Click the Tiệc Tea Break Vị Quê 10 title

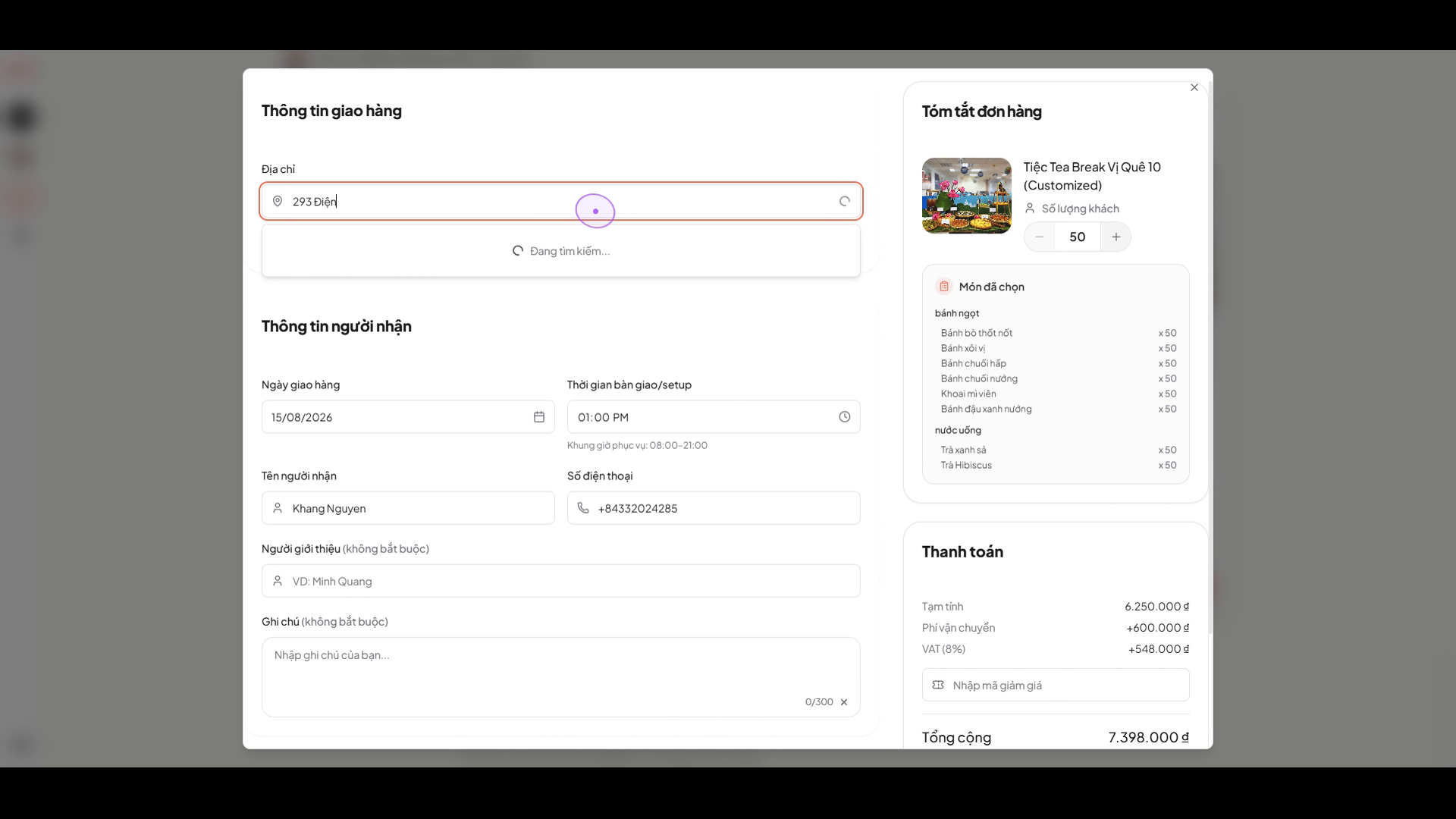coord(1092,176)
